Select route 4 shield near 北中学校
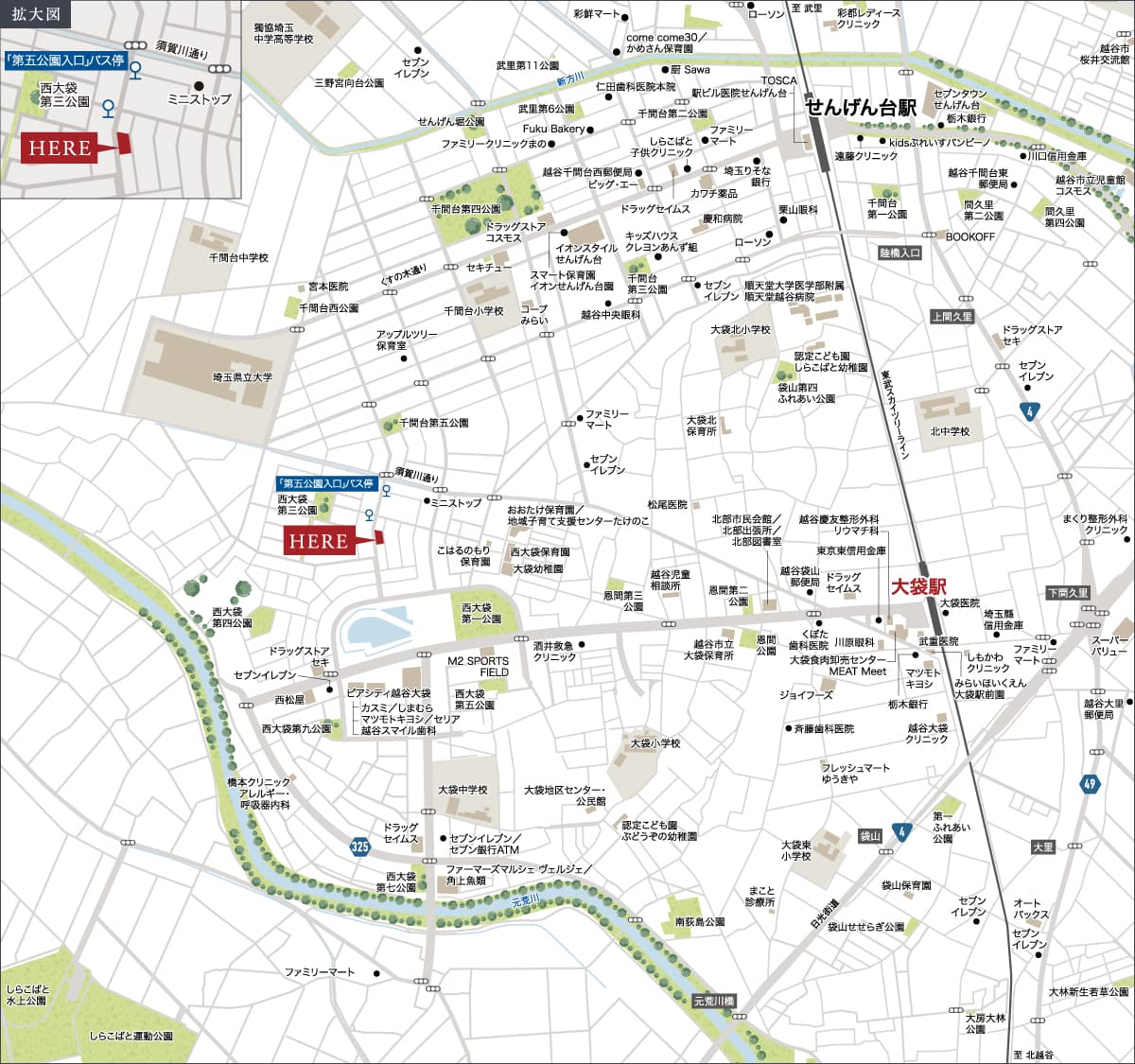 [x=1030, y=411]
